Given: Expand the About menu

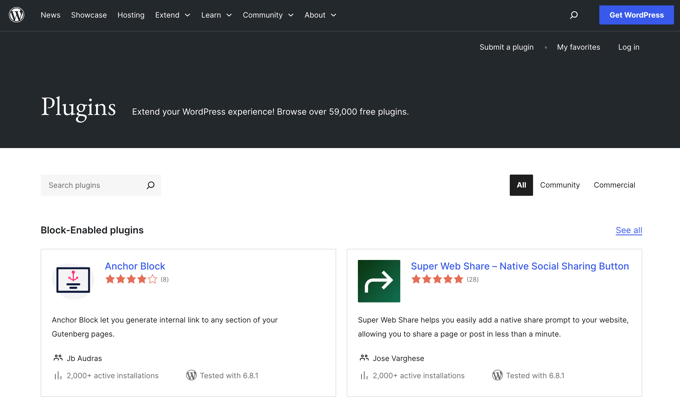Looking at the screenshot, I should (x=320, y=15).
